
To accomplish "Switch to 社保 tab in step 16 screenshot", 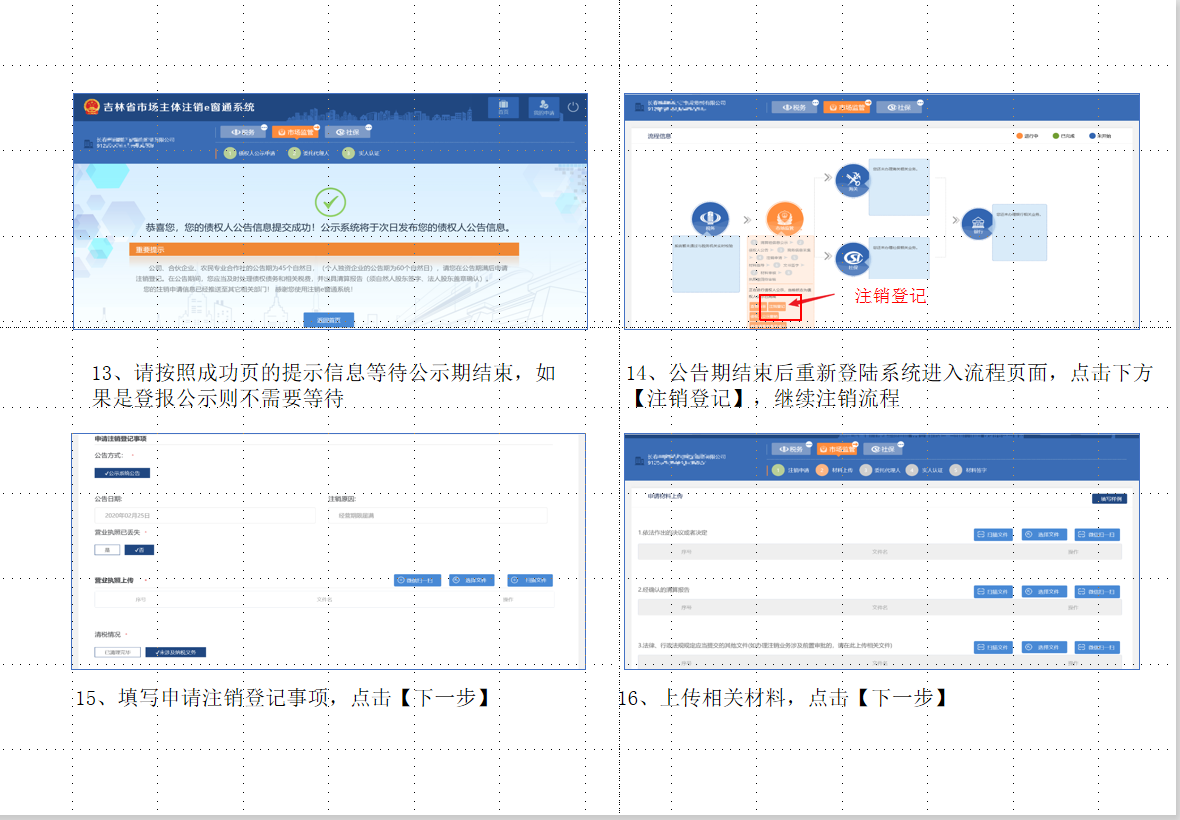I will (883, 449).
